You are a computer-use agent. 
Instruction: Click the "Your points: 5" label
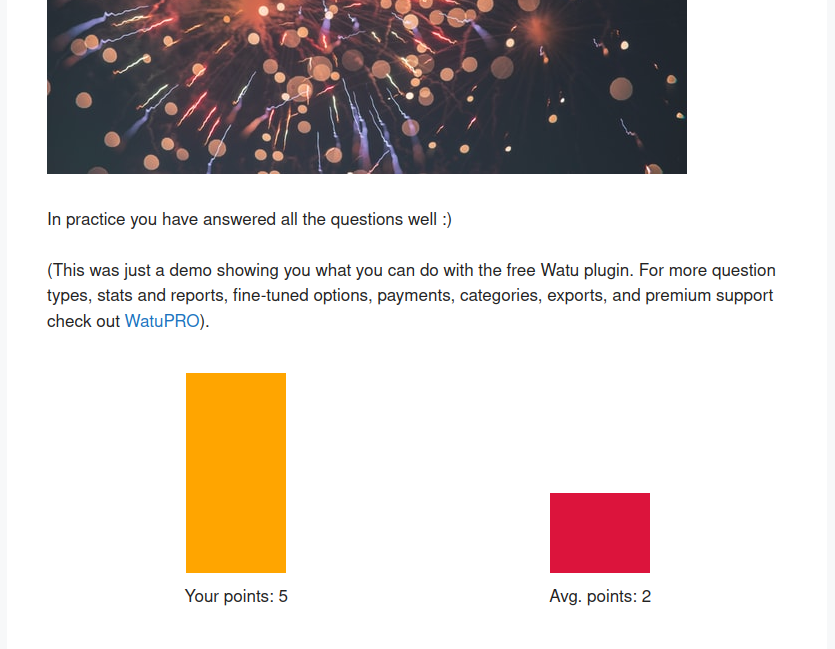coord(236,597)
